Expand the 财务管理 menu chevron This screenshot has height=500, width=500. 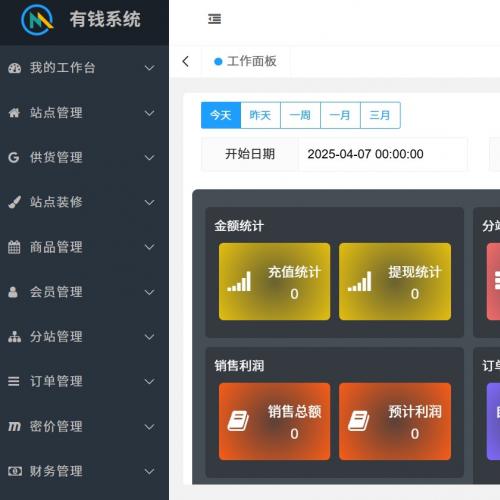tap(149, 471)
